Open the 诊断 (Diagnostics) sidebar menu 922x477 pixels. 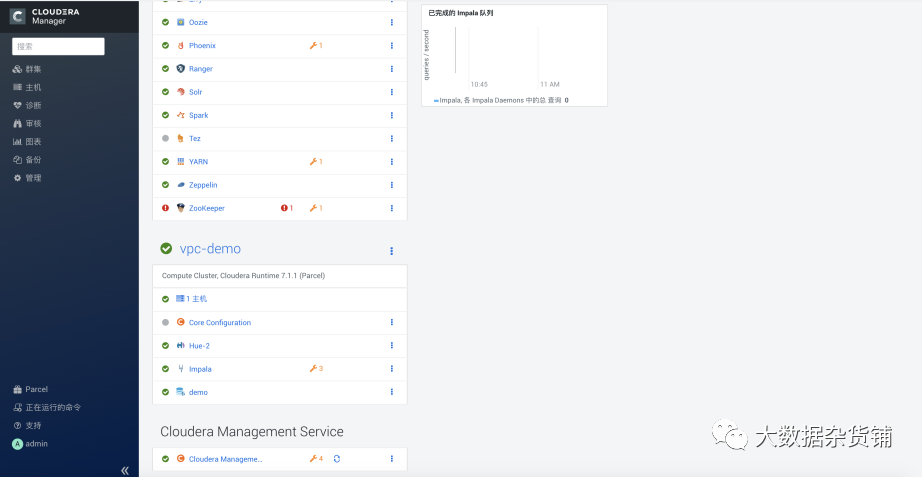pyautogui.click(x=27, y=105)
